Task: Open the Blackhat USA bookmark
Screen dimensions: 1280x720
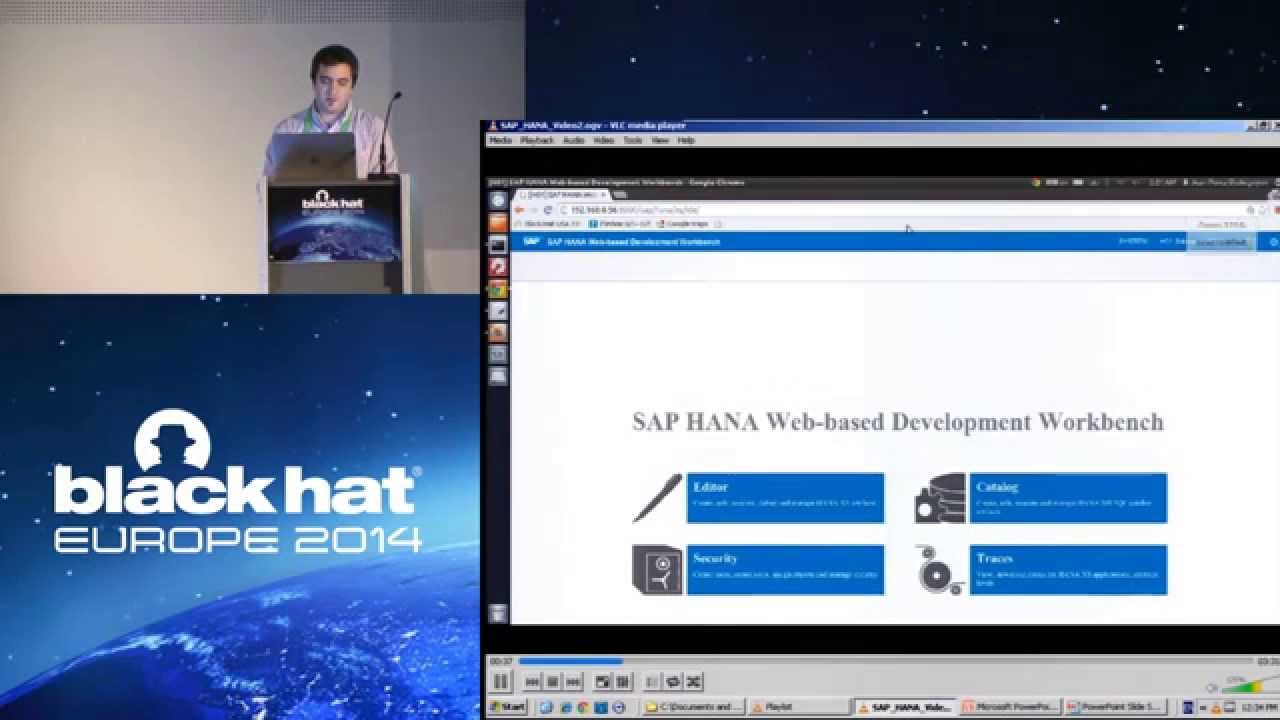Action: click(549, 224)
